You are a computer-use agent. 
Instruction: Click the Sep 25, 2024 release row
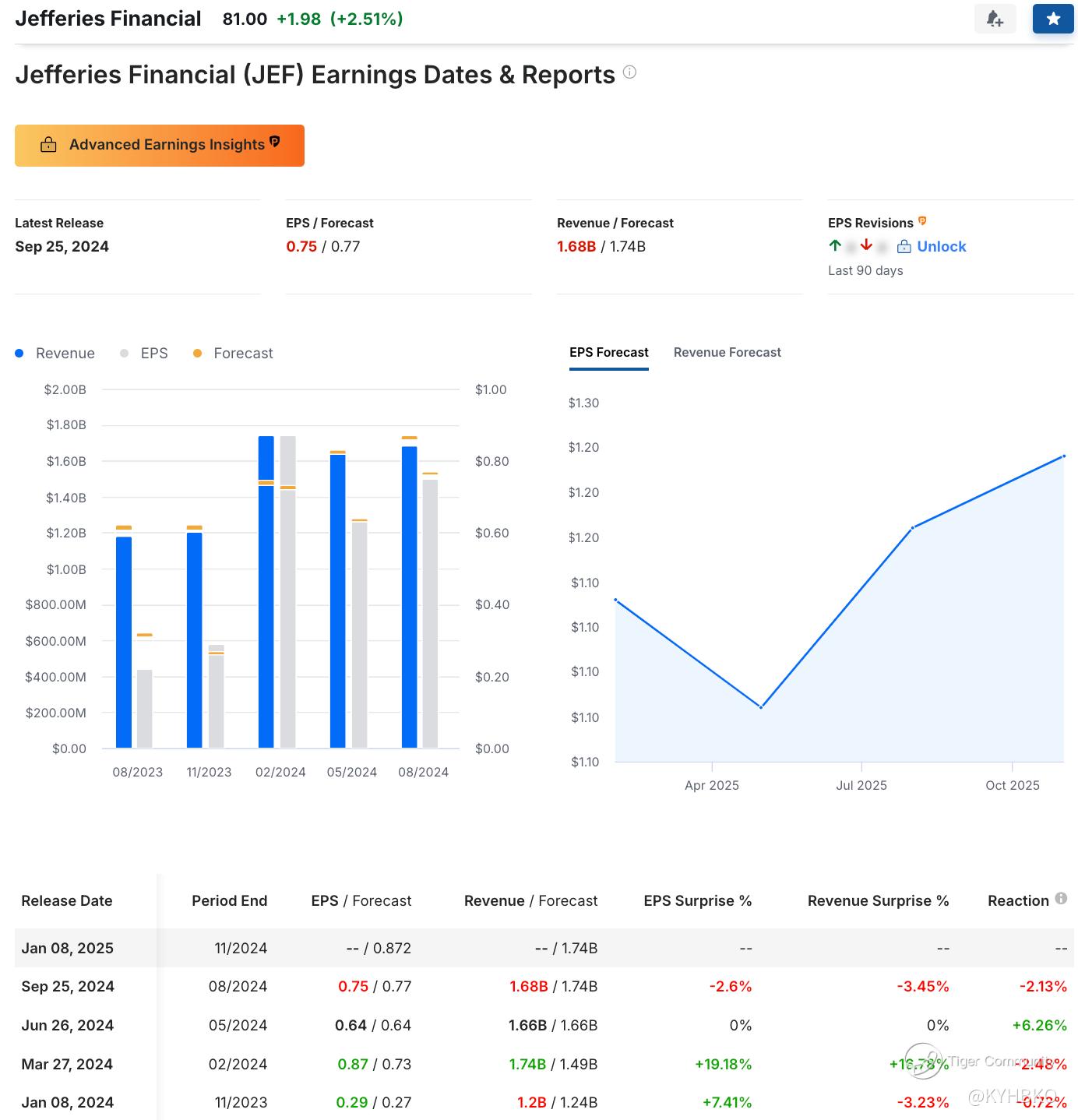tap(68, 987)
